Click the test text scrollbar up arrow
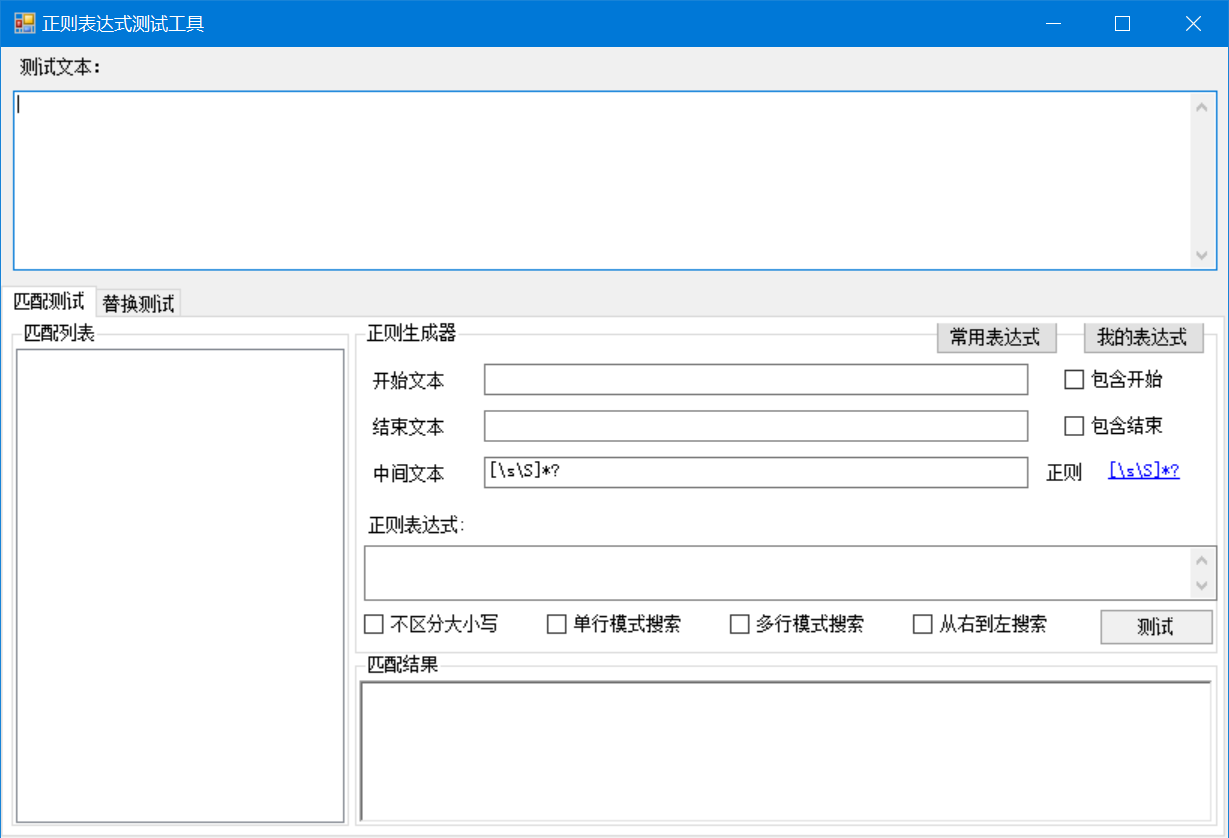The height and width of the screenshot is (838, 1229). (x=1201, y=106)
